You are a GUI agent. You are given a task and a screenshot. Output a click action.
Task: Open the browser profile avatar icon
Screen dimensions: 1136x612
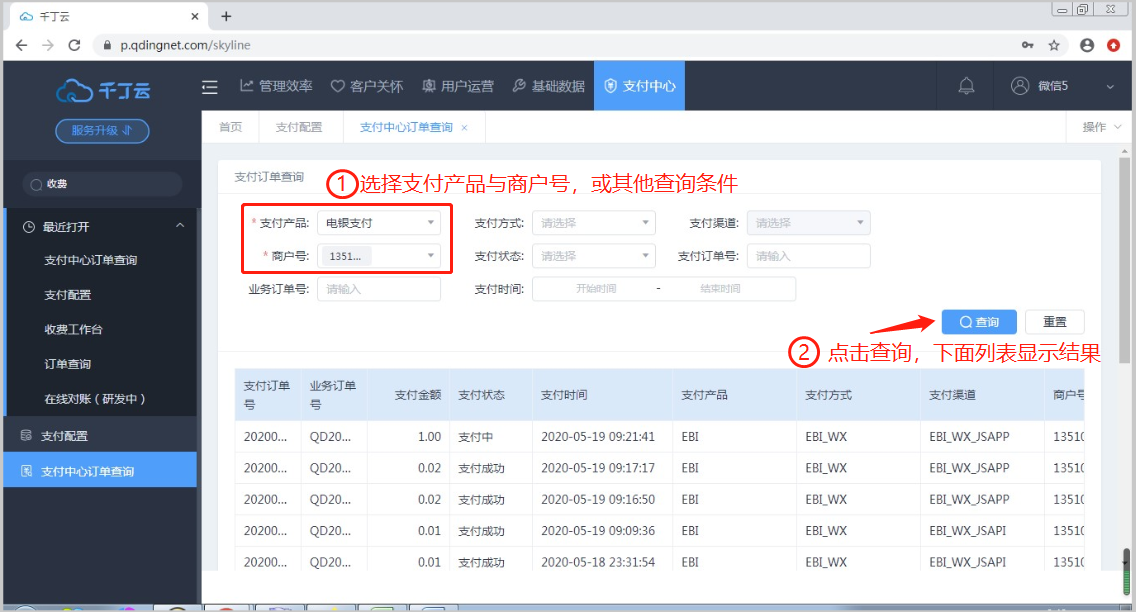click(x=1087, y=45)
